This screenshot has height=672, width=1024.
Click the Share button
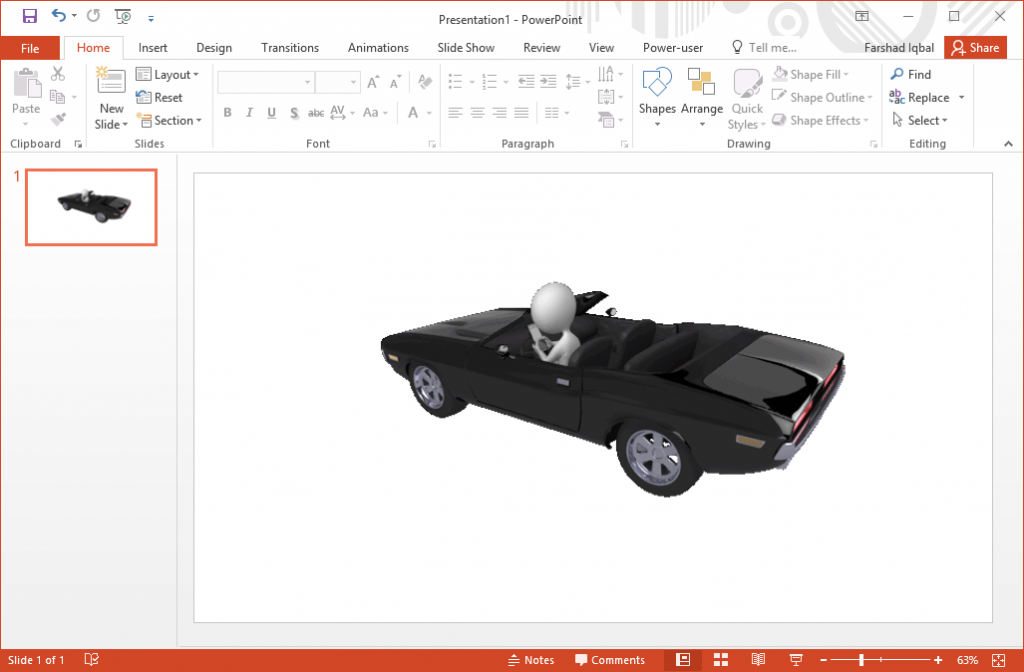pos(975,48)
